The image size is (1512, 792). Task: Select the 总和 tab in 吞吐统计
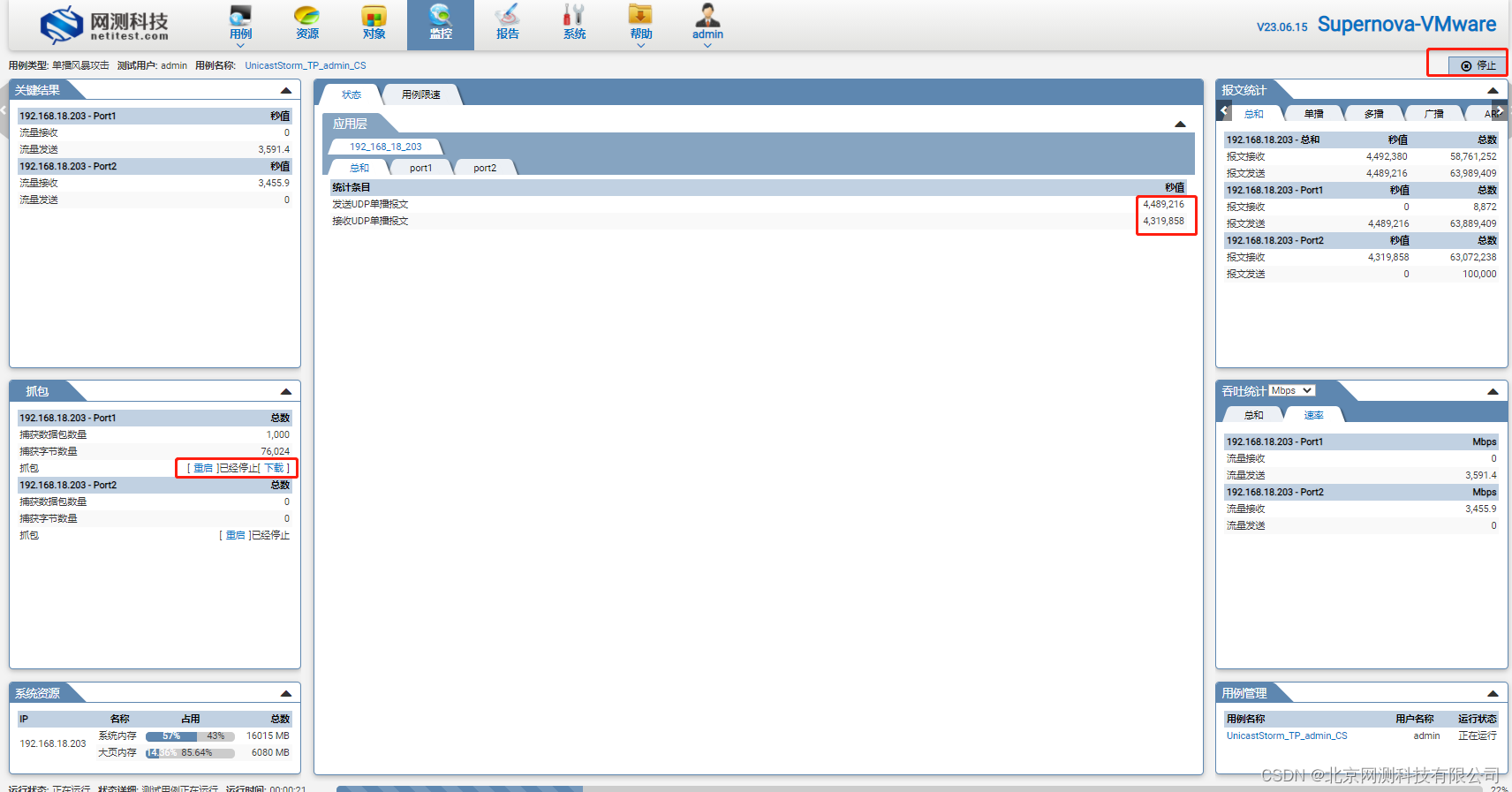(1254, 415)
